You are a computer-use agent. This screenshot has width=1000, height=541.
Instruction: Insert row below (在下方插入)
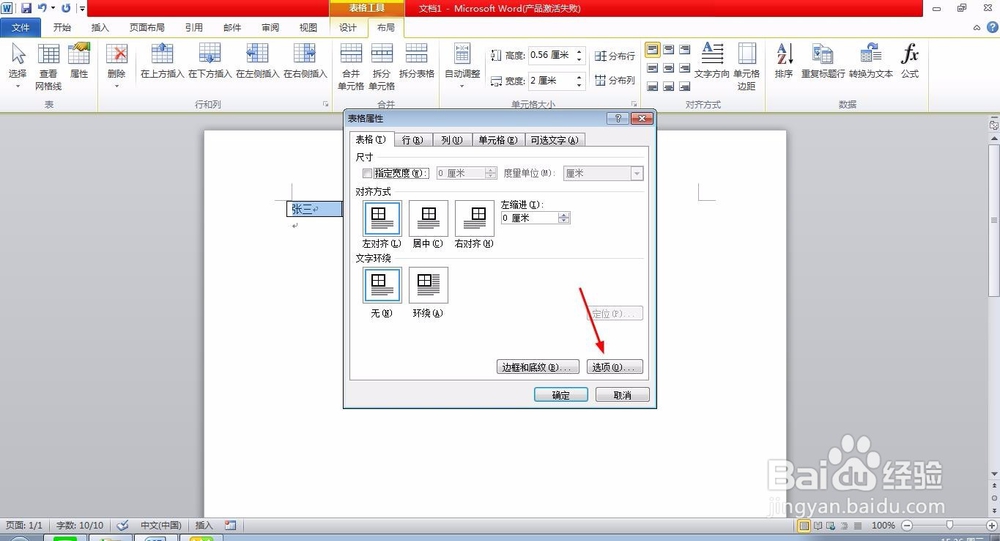[x=210, y=61]
